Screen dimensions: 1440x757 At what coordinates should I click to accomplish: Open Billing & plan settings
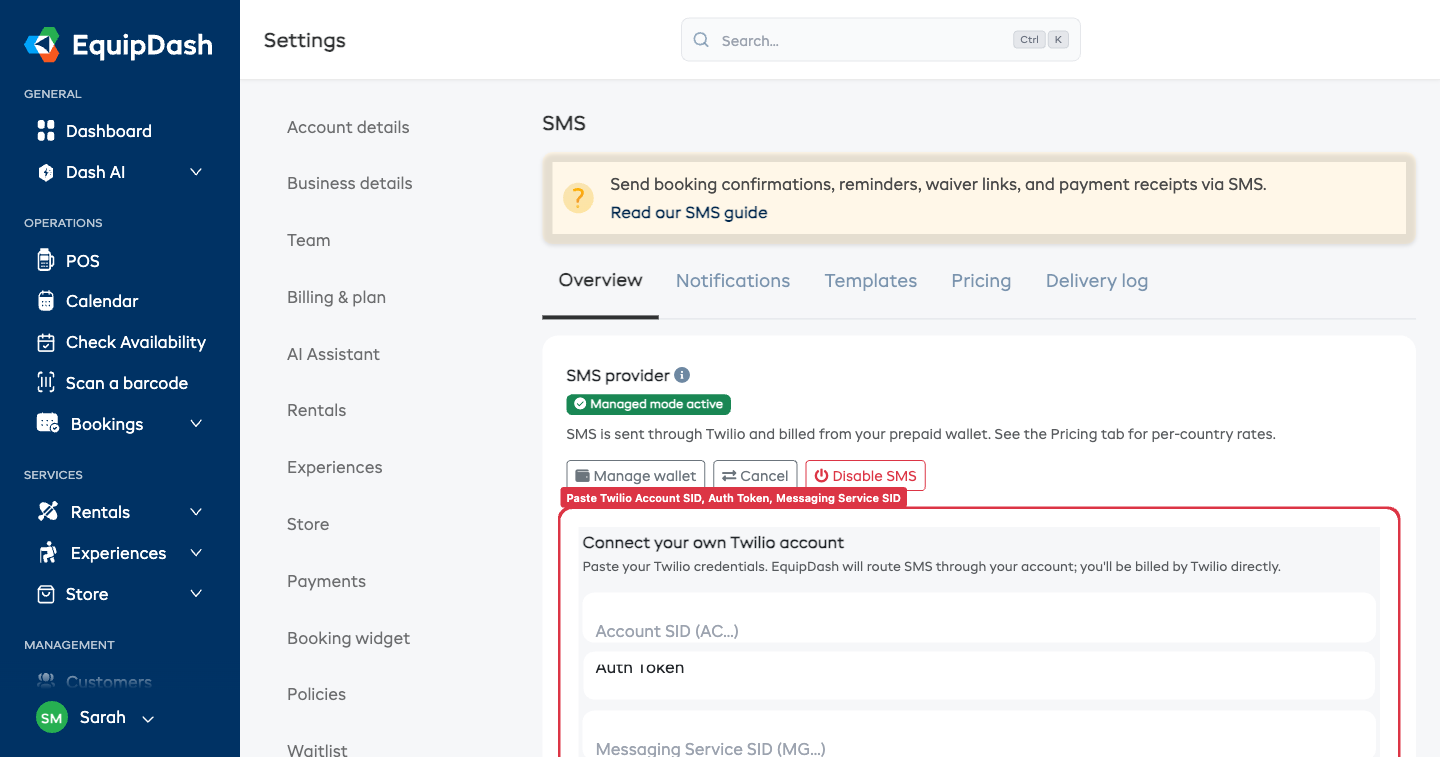point(336,297)
